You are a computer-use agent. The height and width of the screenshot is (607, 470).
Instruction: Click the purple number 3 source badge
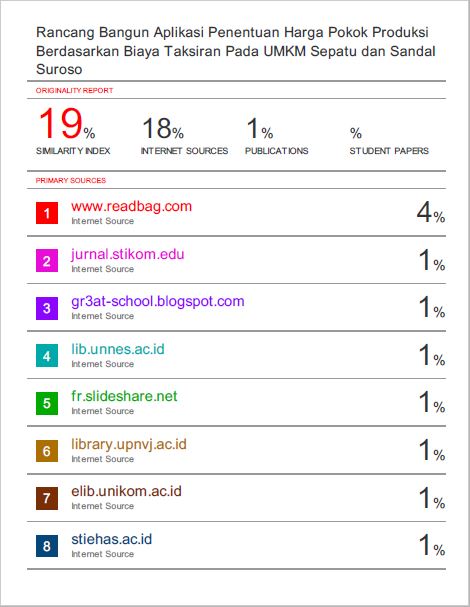[x=47, y=308]
